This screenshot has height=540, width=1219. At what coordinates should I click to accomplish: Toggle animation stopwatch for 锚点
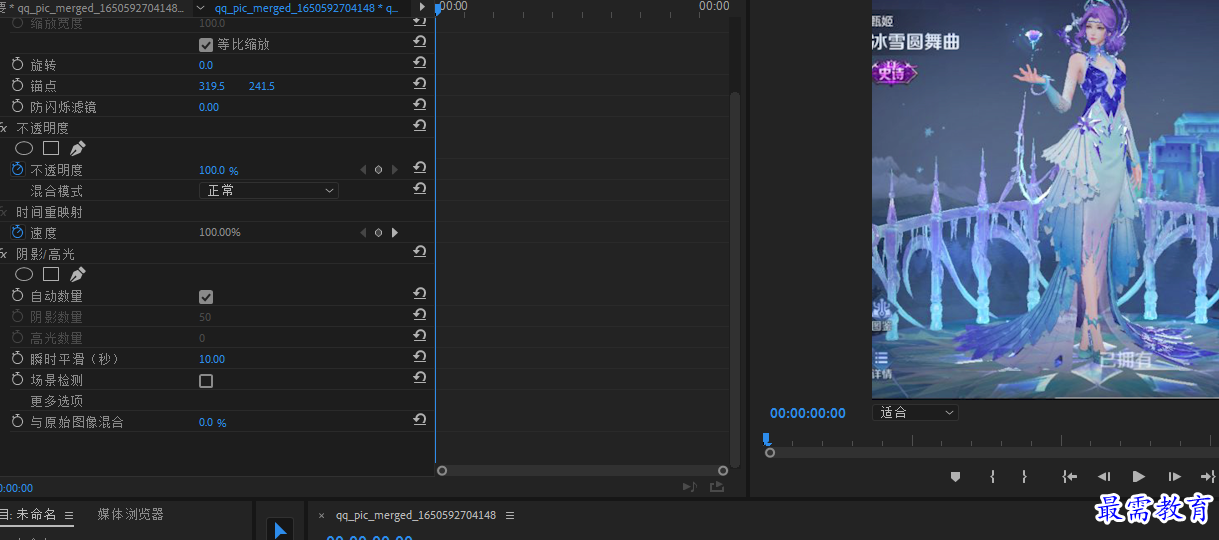(17, 86)
